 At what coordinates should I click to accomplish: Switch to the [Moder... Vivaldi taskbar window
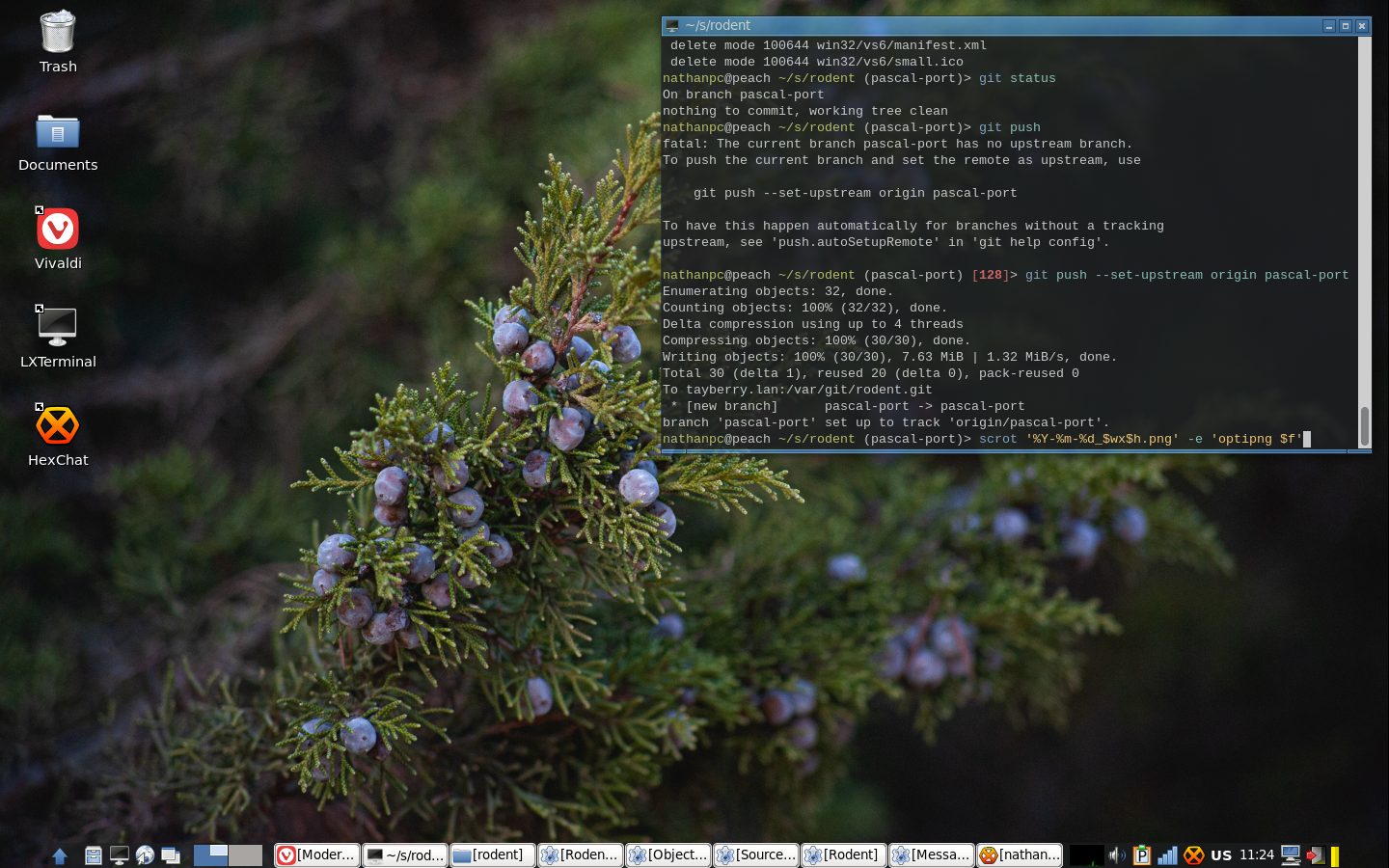click(317, 855)
